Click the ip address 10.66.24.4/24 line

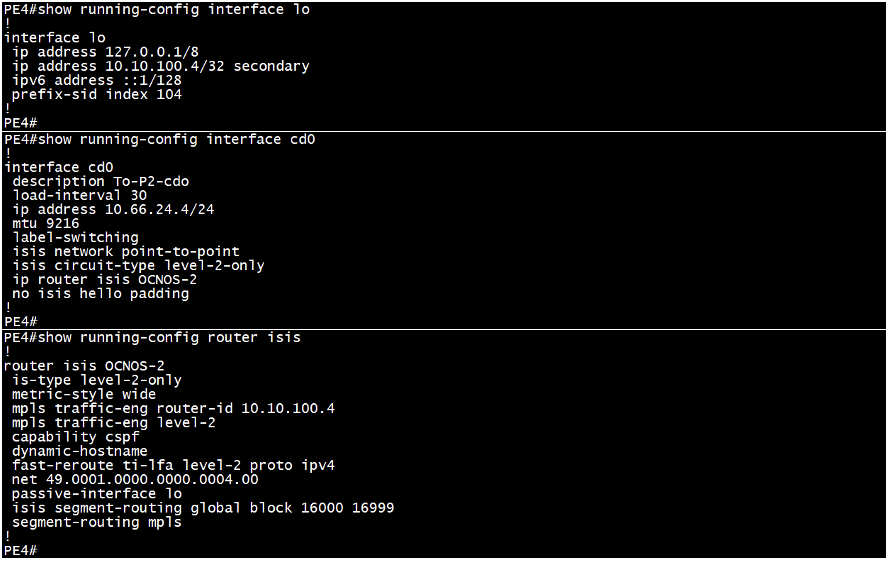[x=113, y=209]
